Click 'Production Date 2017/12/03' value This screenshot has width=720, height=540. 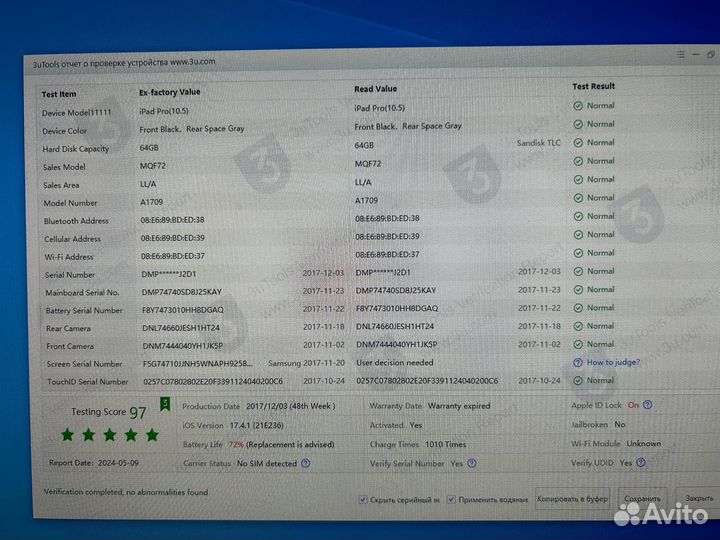click(259, 406)
